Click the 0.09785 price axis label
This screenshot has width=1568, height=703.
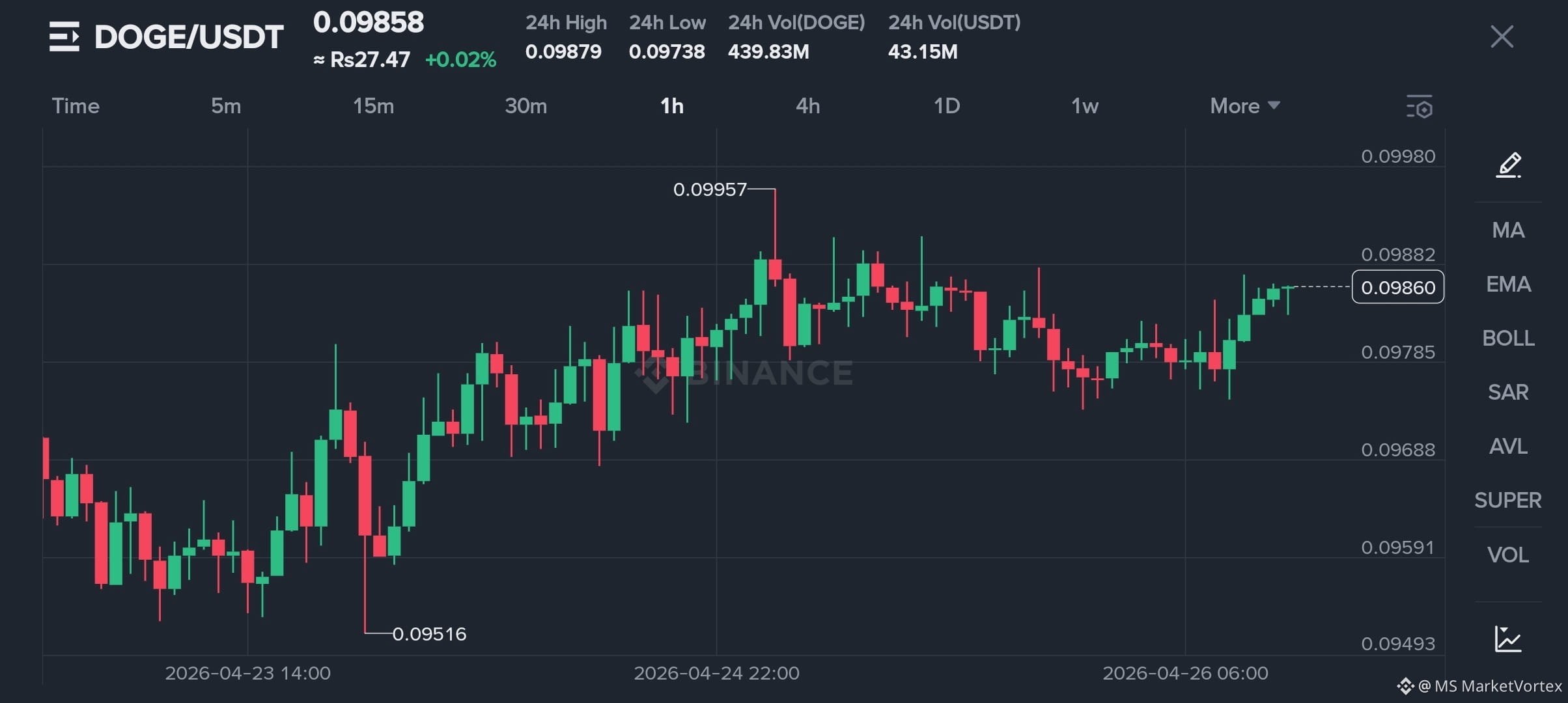1398,352
